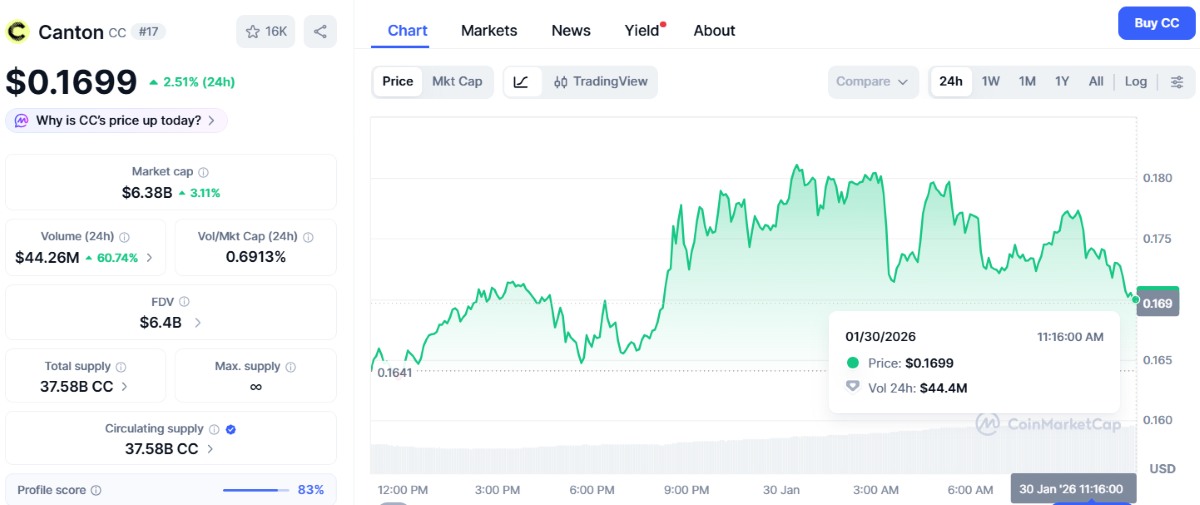The image size is (1200, 505).
Task: Click the 30 Jan '26 11:16:00 time label
Action: pyautogui.click(x=1073, y=489)
